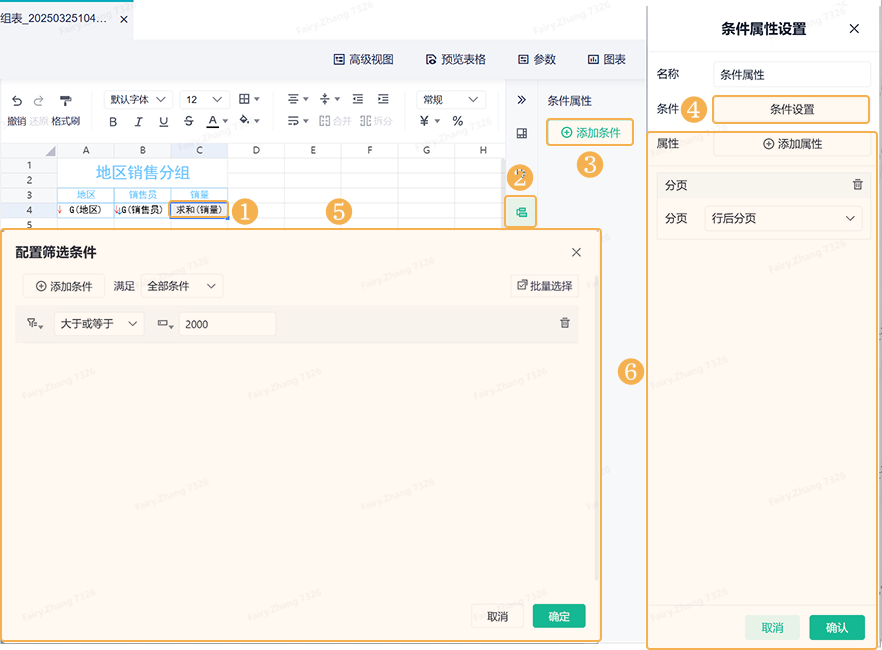Click the increase indent icon
The width and height of the screenshot is (882, 650).
click(x=383, y=99)
